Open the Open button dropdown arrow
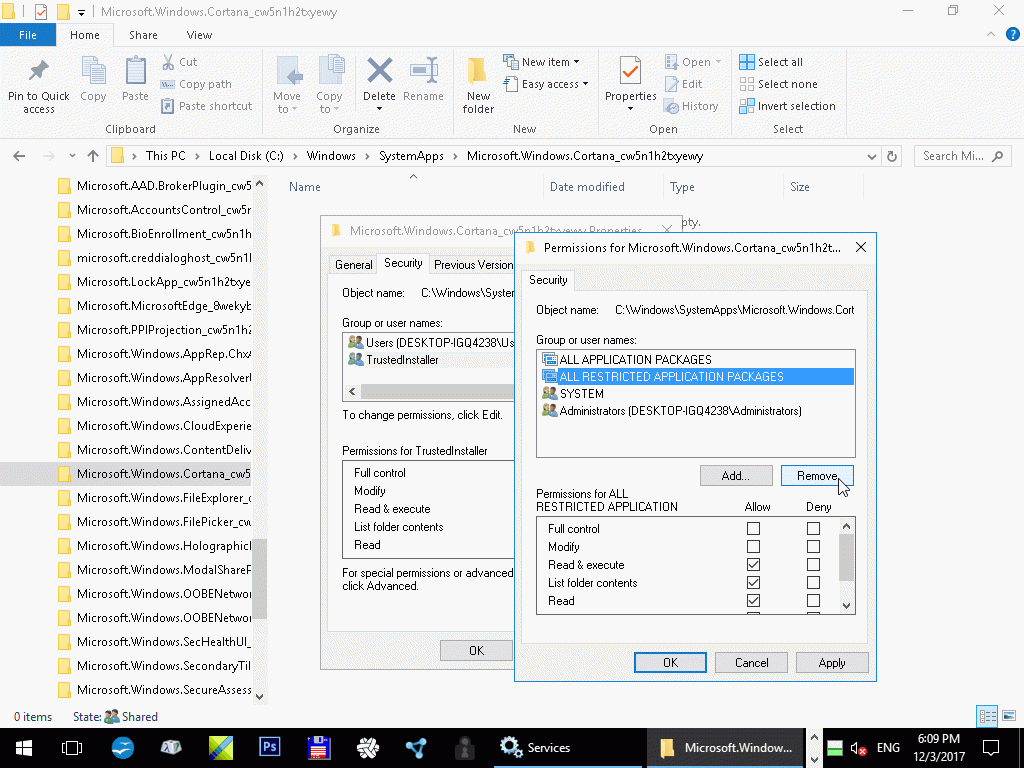Viewport: 1024px width, 768px height. click(x=718, y=62)
